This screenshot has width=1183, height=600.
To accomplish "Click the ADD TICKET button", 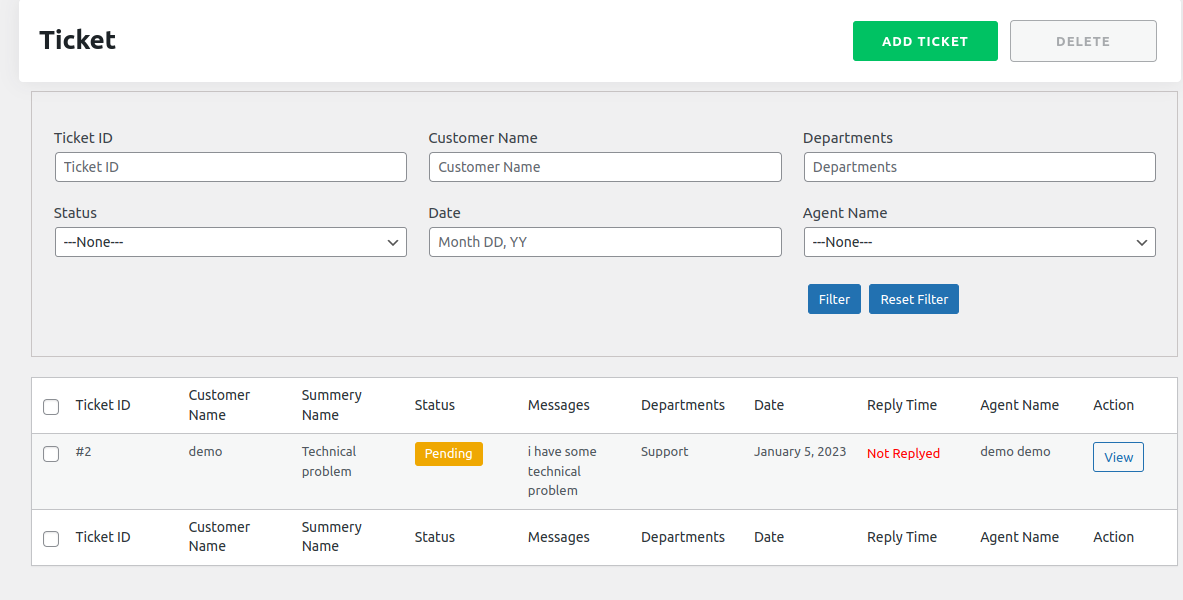I will point(925,41).
